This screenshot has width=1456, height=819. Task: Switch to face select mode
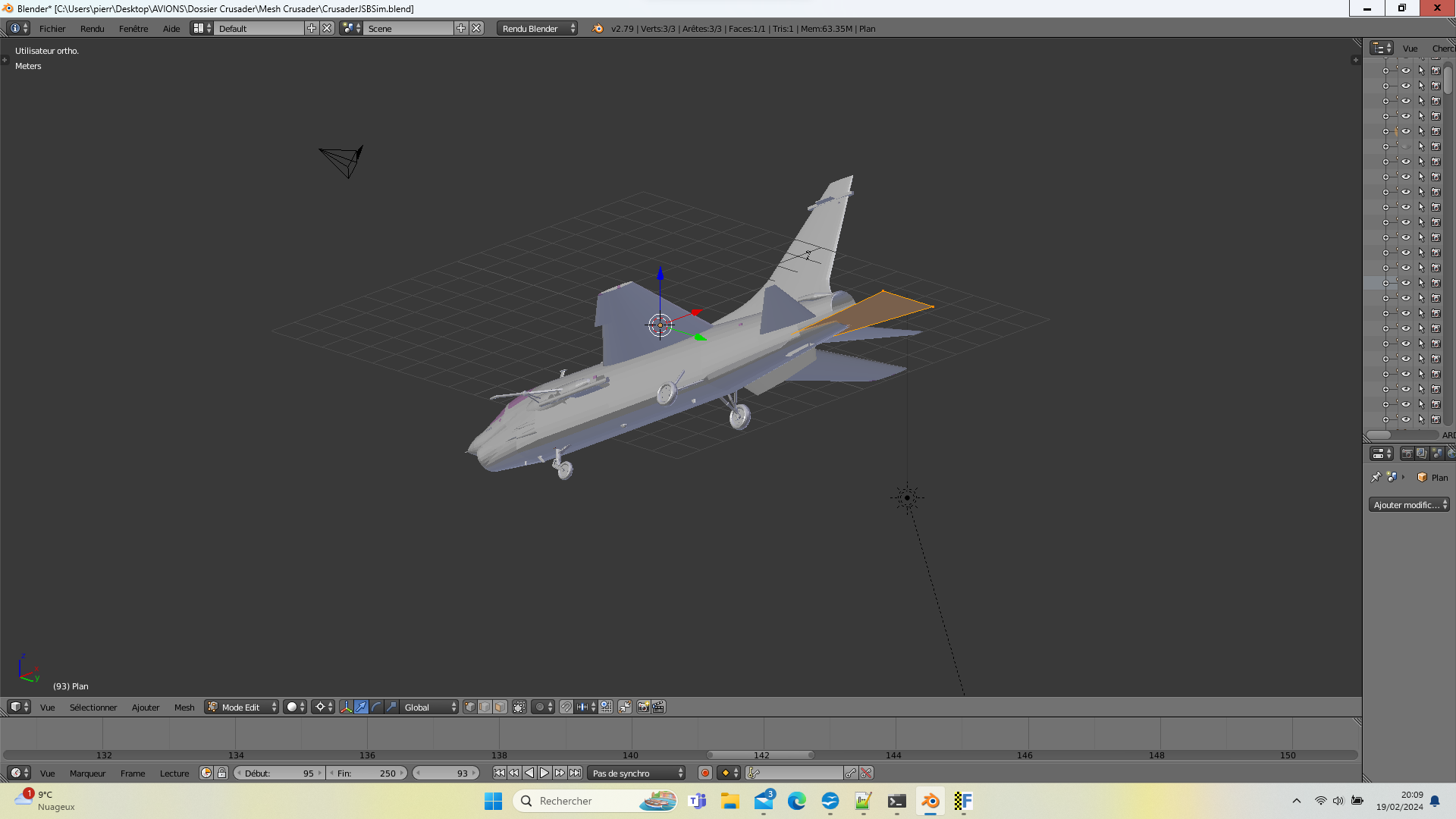pyautogui.click(x=500, y=707)
